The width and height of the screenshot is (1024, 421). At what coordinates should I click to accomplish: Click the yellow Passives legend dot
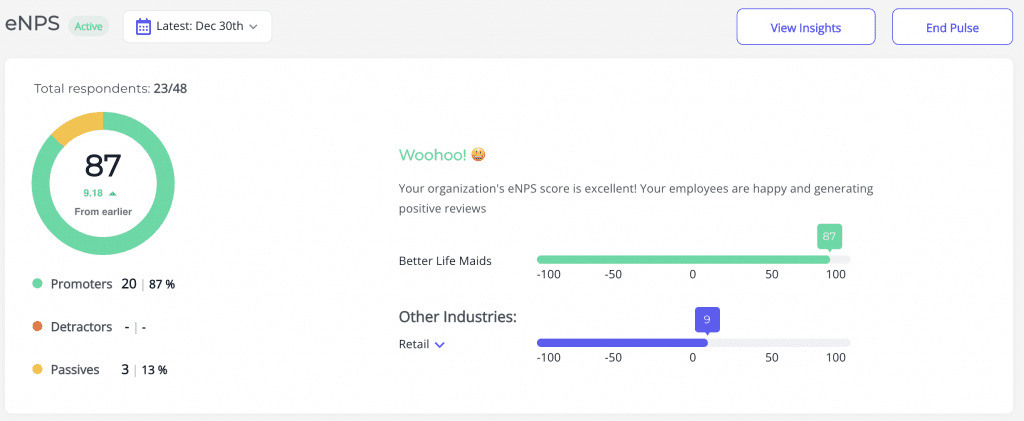pos(37,370)
